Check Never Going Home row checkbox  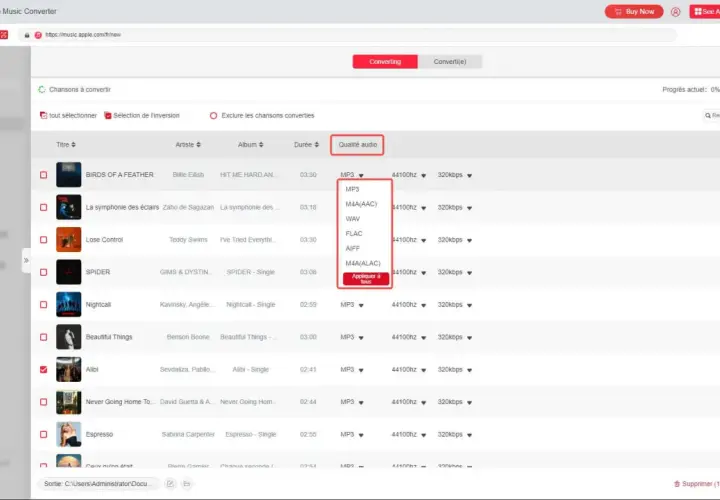44,402
